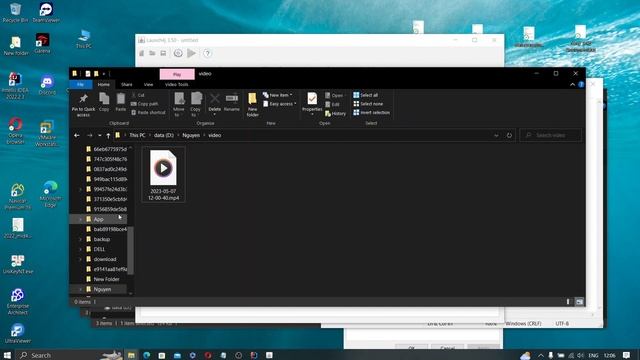This screenshot has width=640, height=360.
Task: Click the navigation pane scrollbar
Action: [x=131, y=250]
